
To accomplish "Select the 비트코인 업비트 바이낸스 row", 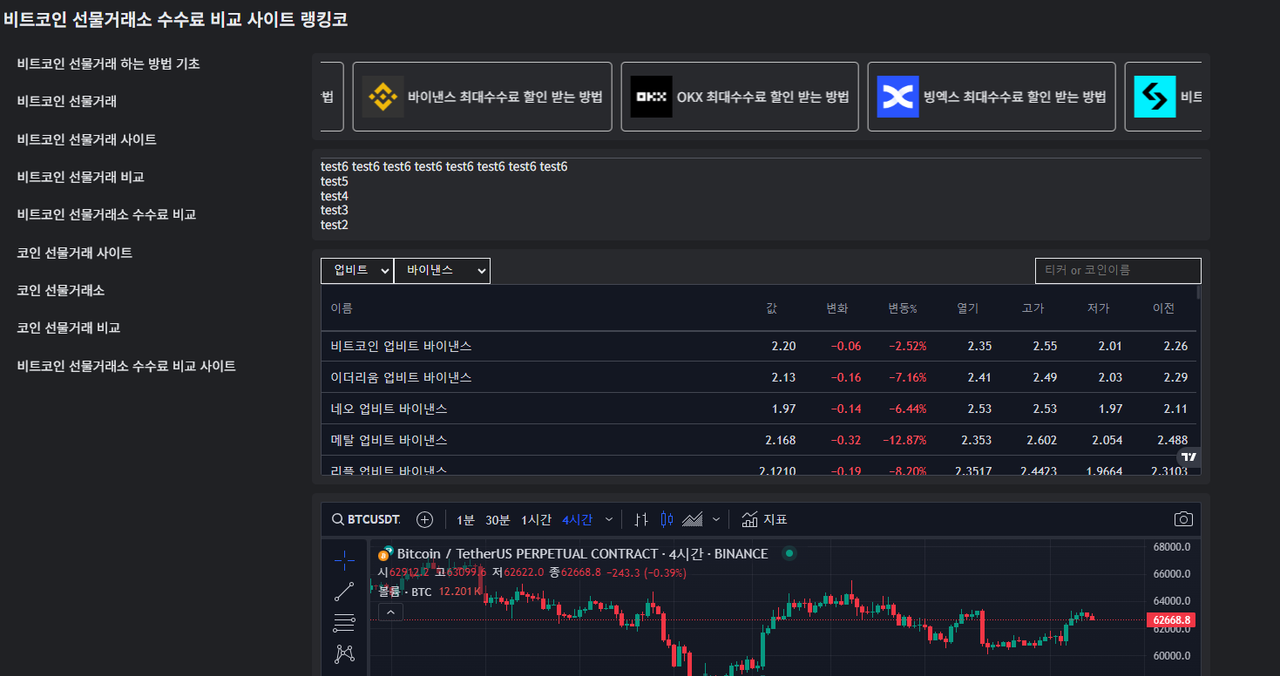I will (x=758, y=346).
